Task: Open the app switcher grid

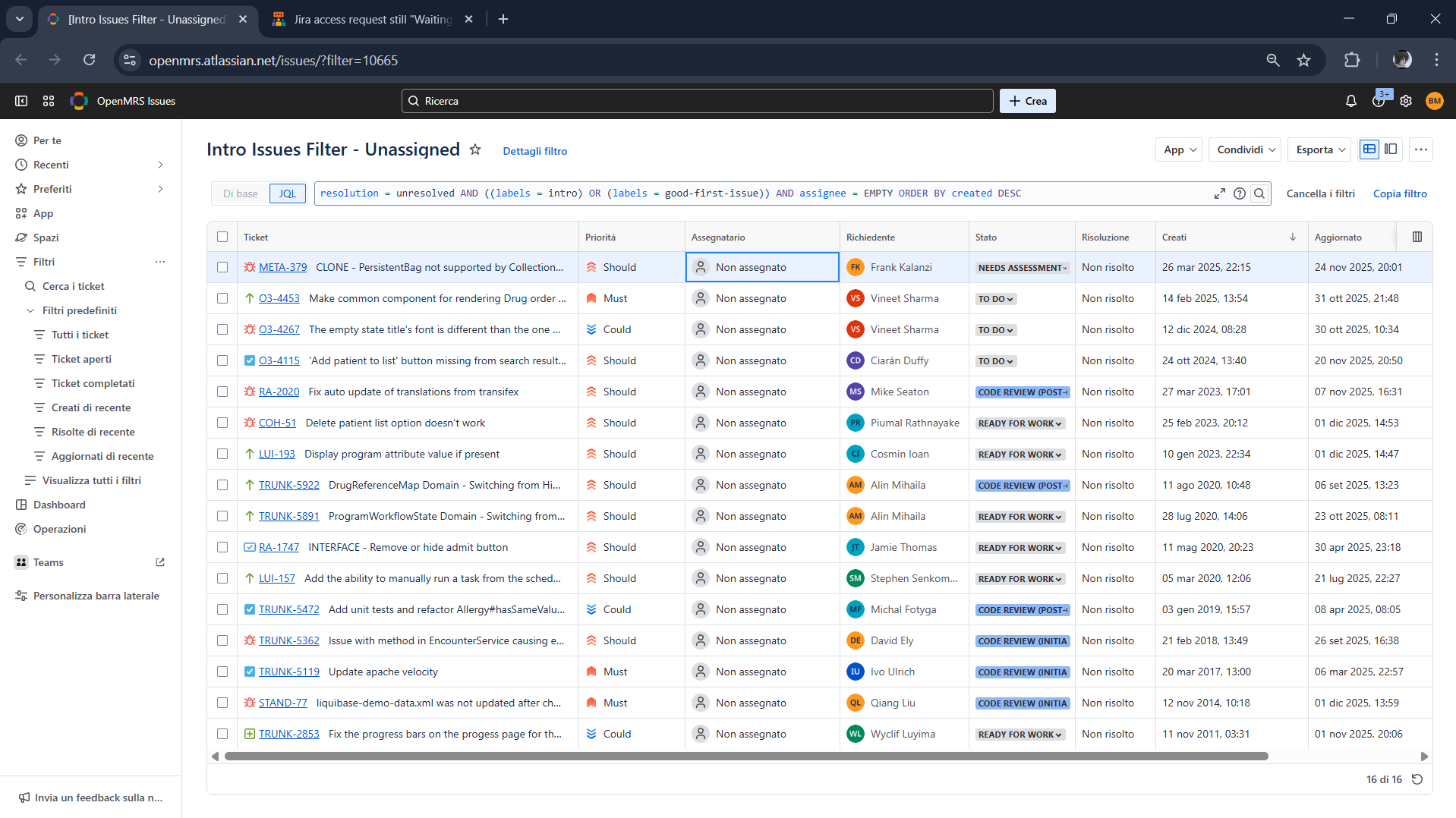Action: point(49,101)
